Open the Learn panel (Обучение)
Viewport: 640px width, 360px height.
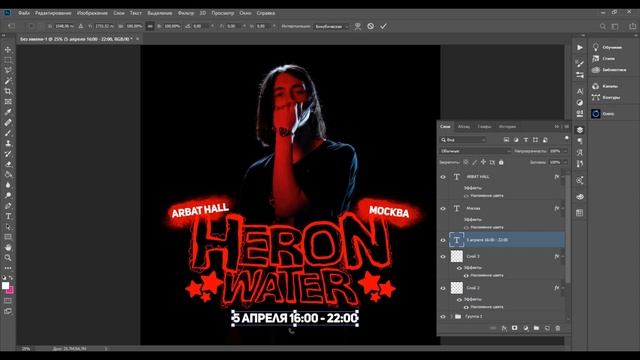[607, 47]
